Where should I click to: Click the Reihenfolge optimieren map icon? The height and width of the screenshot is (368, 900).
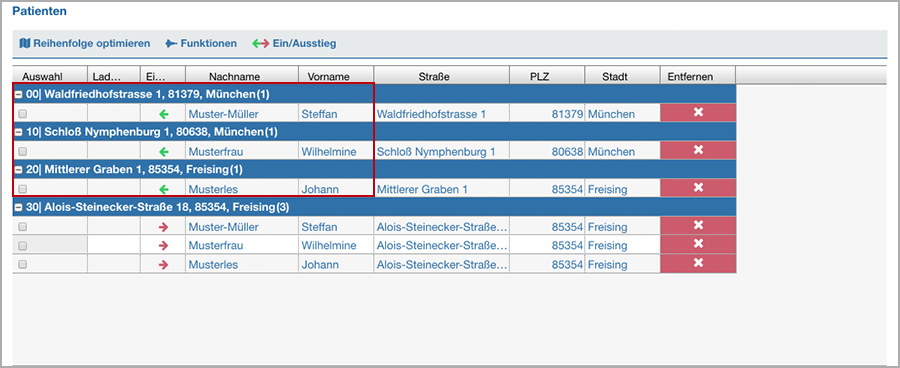click(x=24, y=43)
